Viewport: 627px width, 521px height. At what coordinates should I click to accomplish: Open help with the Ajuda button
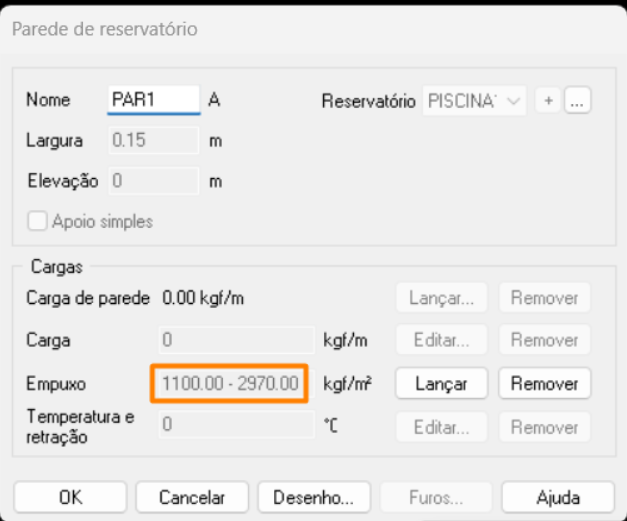[558, 497]
